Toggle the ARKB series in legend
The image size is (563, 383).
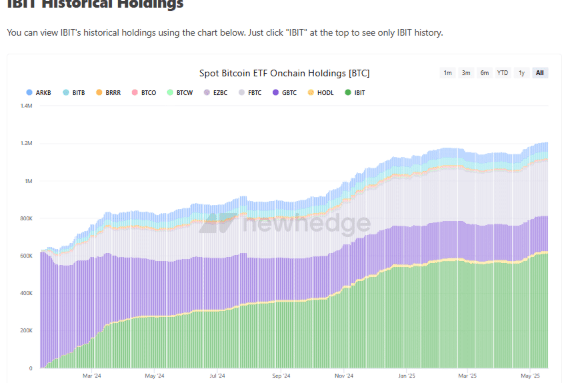[39, 93]
